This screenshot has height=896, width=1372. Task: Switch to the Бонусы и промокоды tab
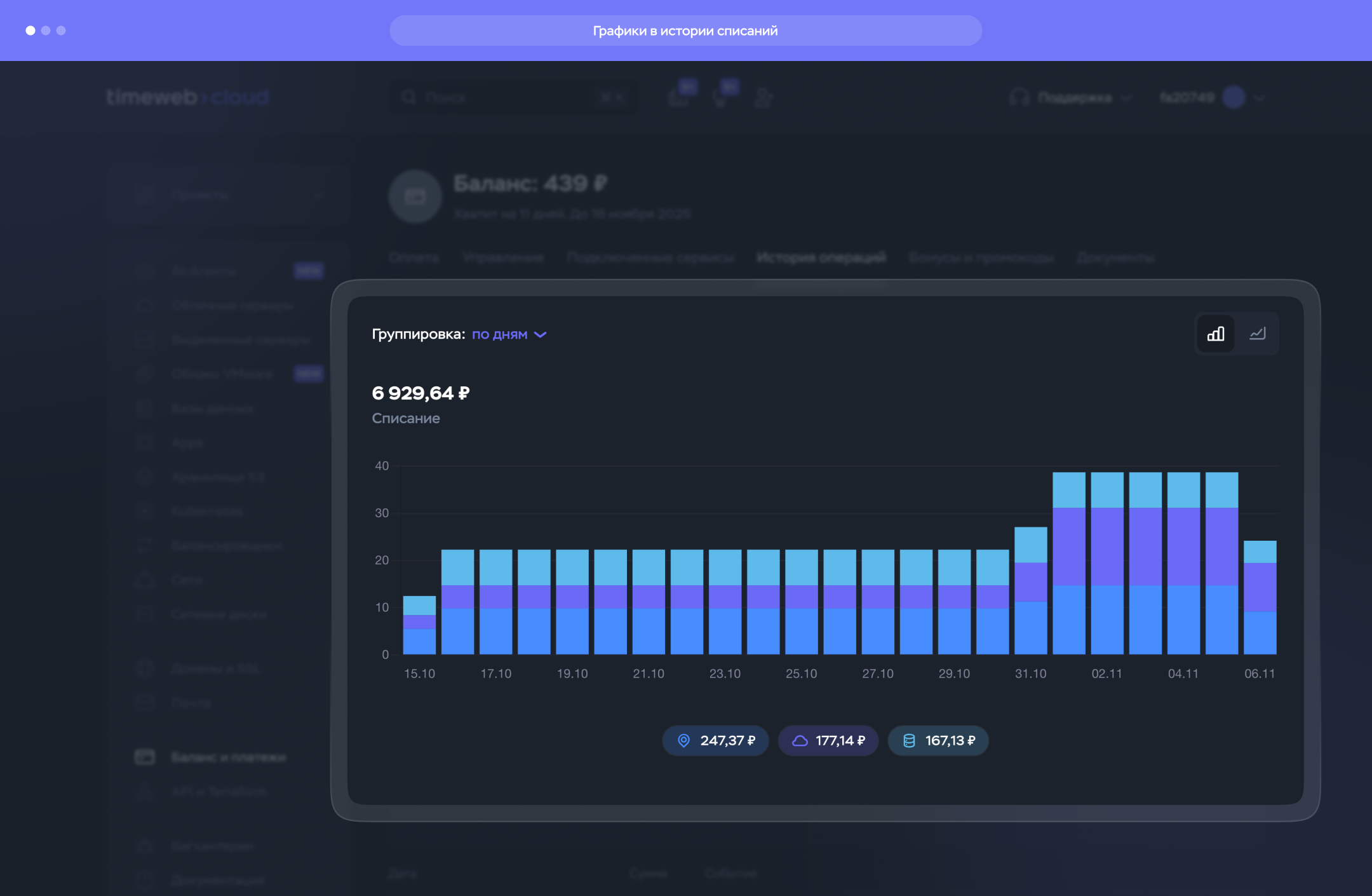coord(981,257)
